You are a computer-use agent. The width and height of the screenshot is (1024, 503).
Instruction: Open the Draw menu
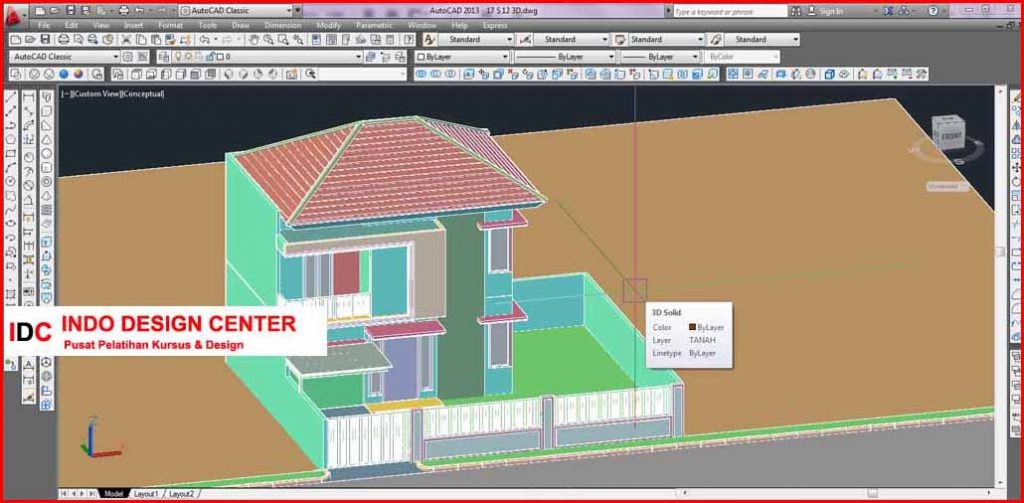coord(240,25)
